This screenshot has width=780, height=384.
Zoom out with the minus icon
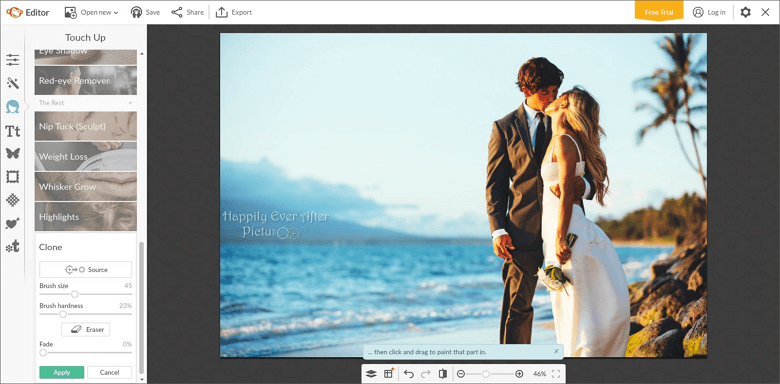point(461,374)
